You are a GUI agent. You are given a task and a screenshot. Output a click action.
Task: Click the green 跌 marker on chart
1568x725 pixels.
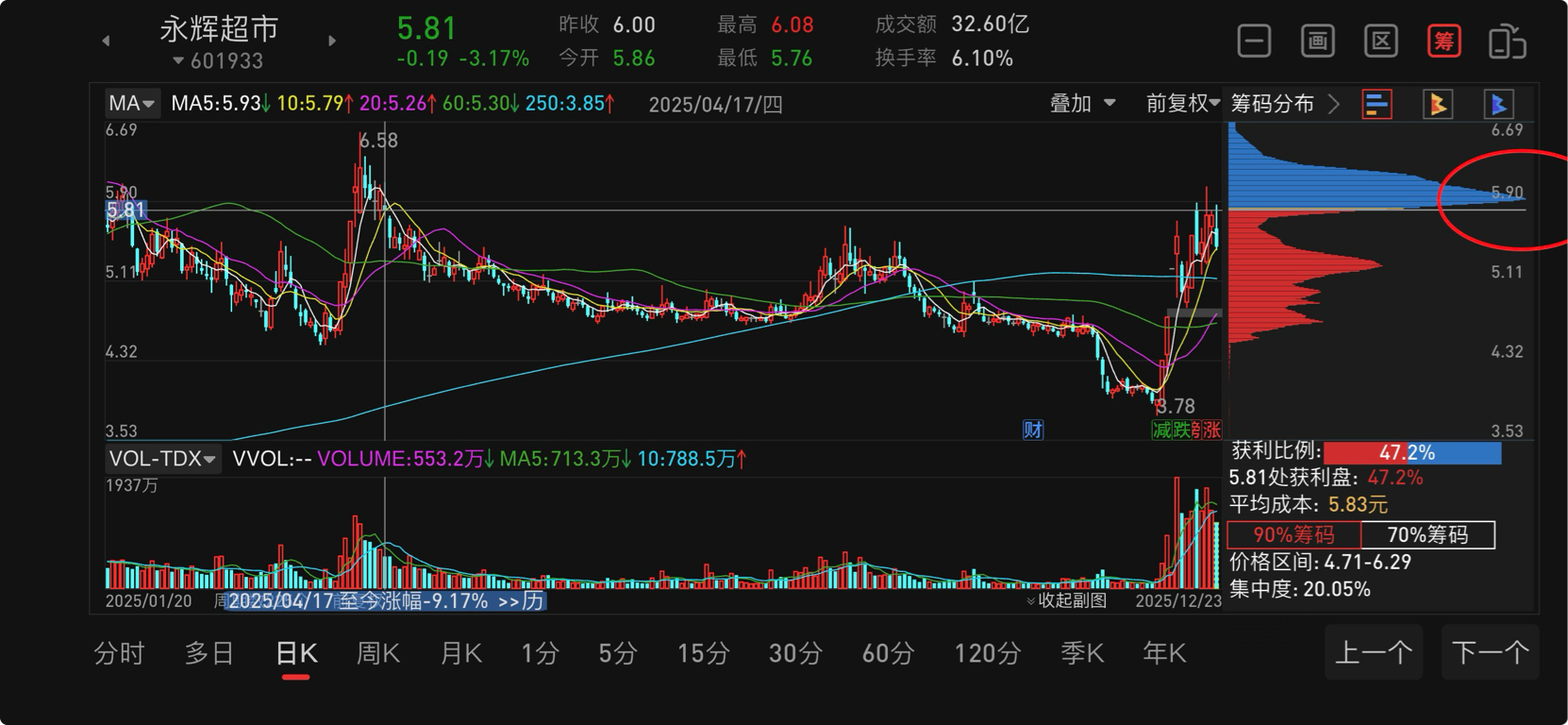pyautogui.click(x=1181, y=430)
